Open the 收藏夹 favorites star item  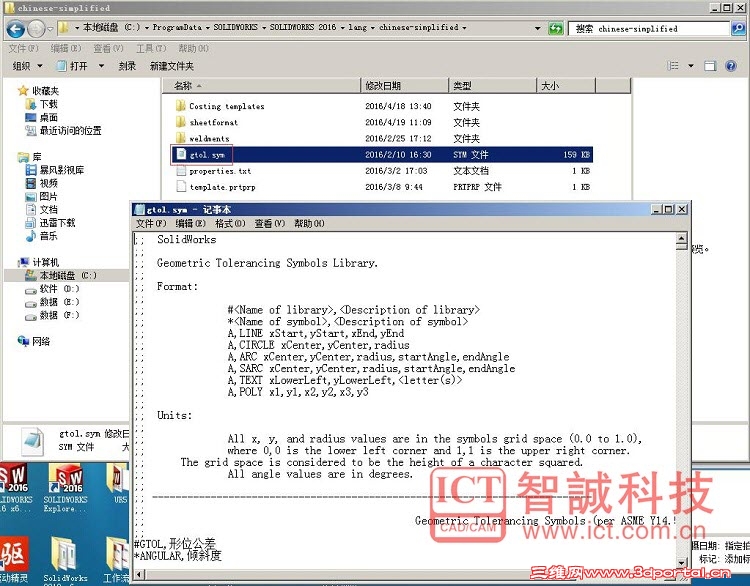pos(38,90)
